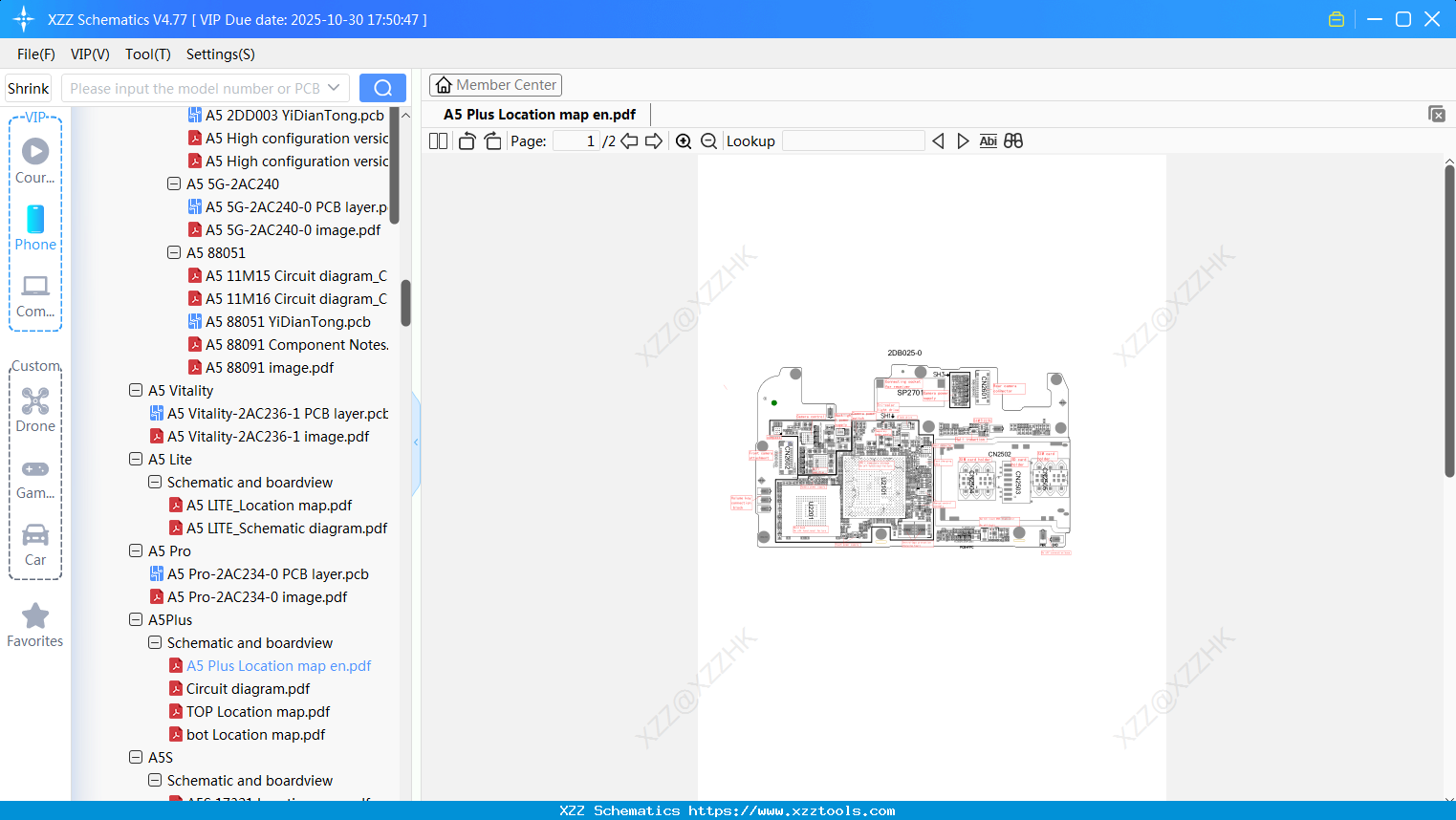Collapse A5 Lite Schematic and boardview folder
Screen dimensions: 1456x820
(x=155, y=482)
